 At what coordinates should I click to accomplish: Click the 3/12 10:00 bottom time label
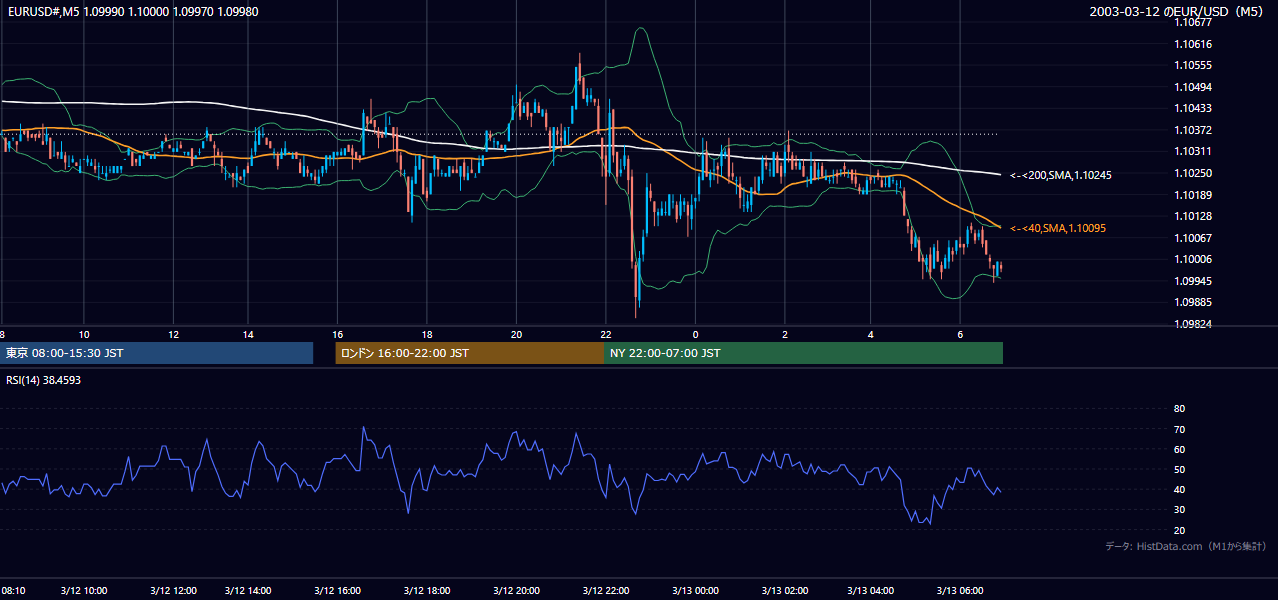coord(83,590)
